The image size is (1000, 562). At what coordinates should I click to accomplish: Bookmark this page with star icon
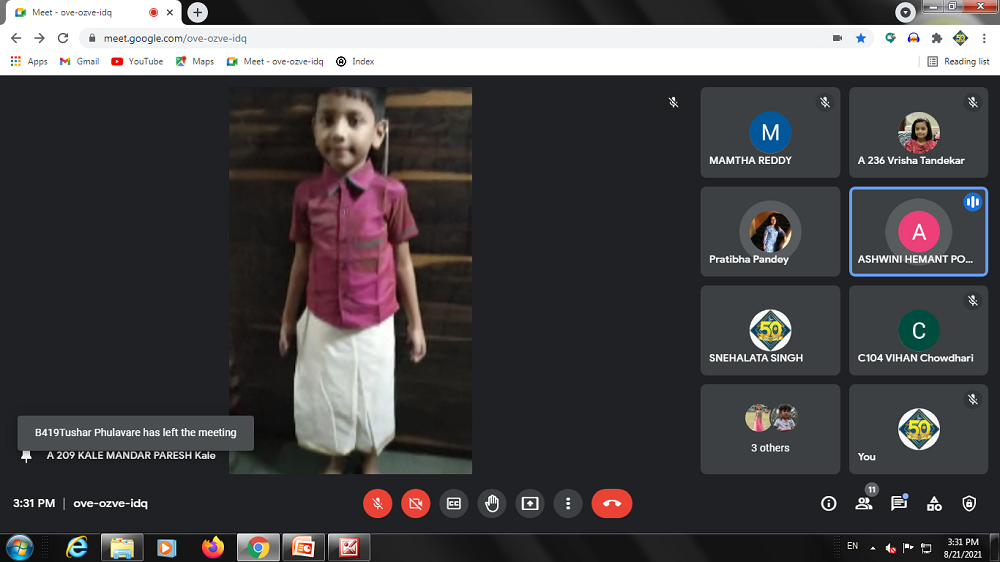[x=861, y=38]
